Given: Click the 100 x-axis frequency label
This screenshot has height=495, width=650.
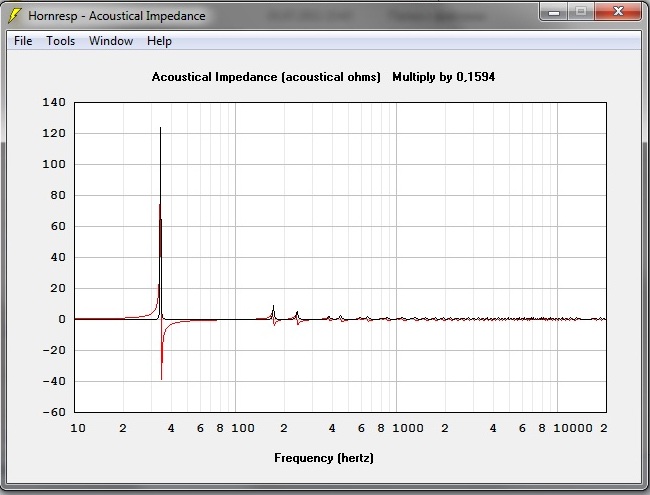Looking at the screenshot, I should click(x=243, y=428).
